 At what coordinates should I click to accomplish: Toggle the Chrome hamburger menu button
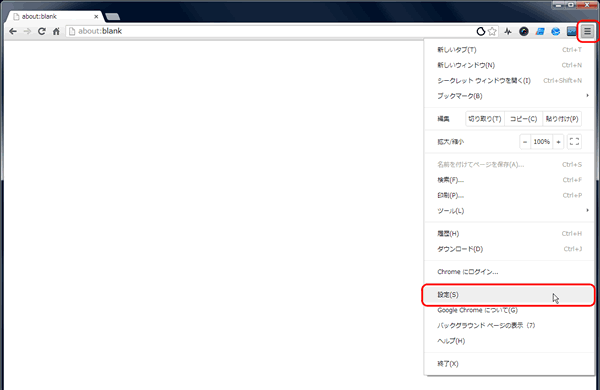[x=587, y=31]
